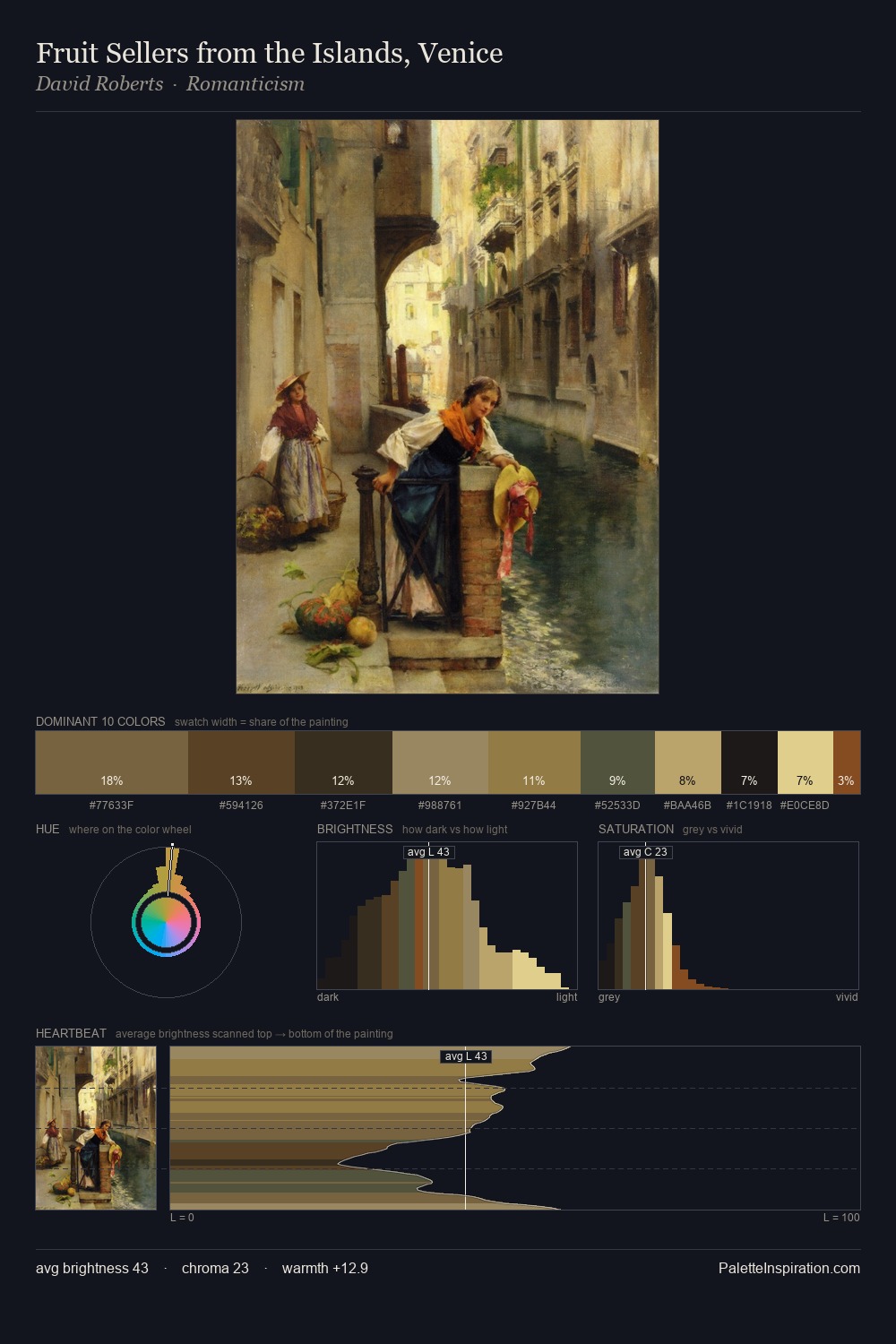Click the 'light' axis label under Brightness
Screen dimensions: 896x1344
pos(566,997)
